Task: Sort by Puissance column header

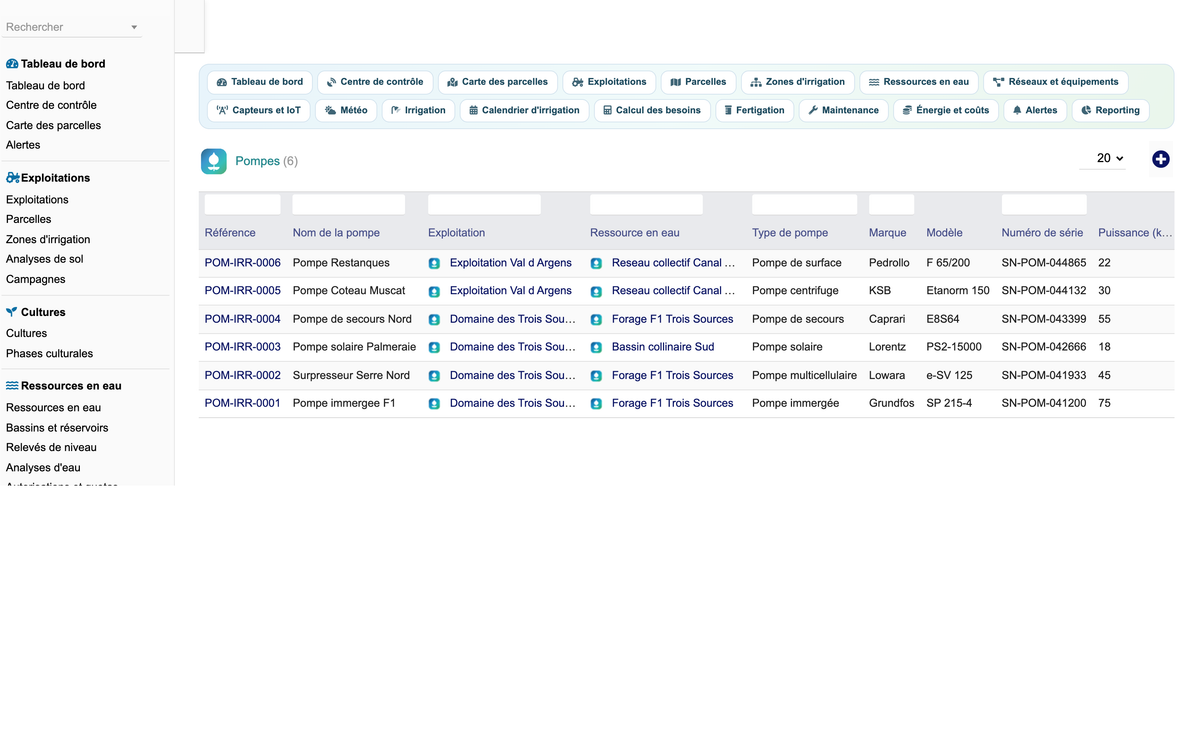Action: point(1135,233)
